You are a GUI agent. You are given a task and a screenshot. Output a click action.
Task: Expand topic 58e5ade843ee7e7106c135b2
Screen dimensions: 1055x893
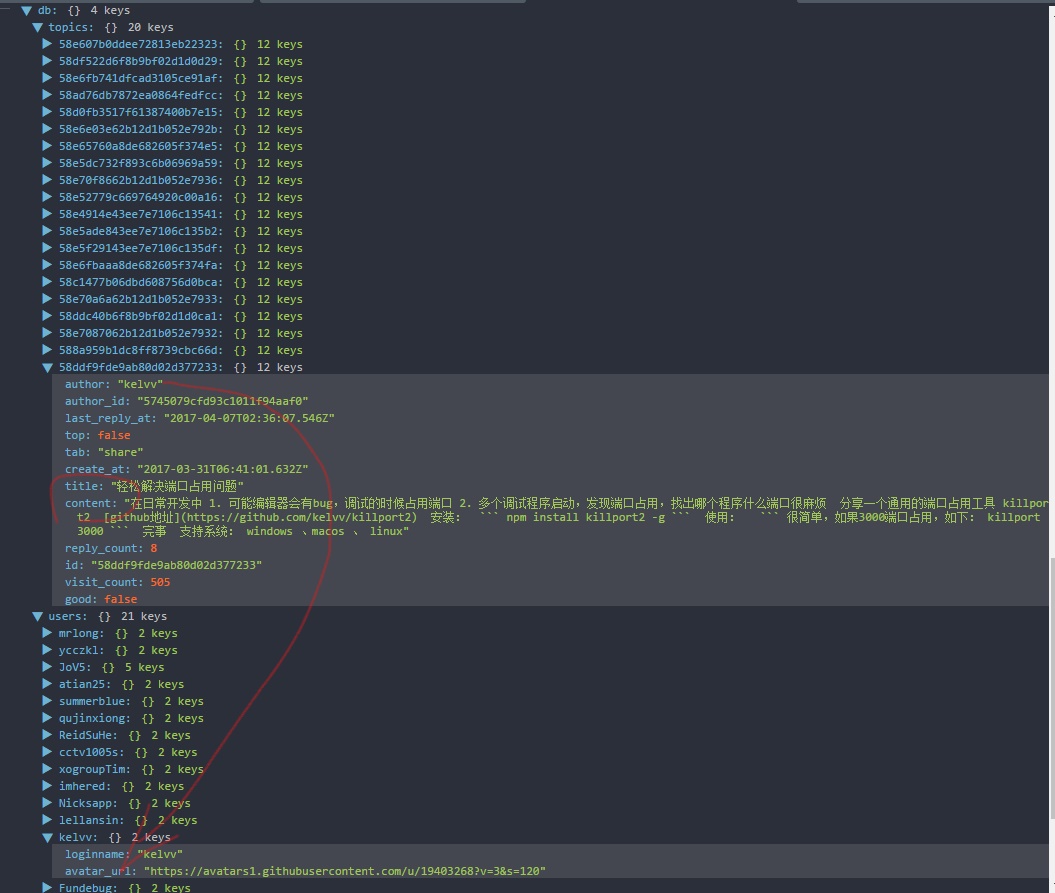point(47,231)
